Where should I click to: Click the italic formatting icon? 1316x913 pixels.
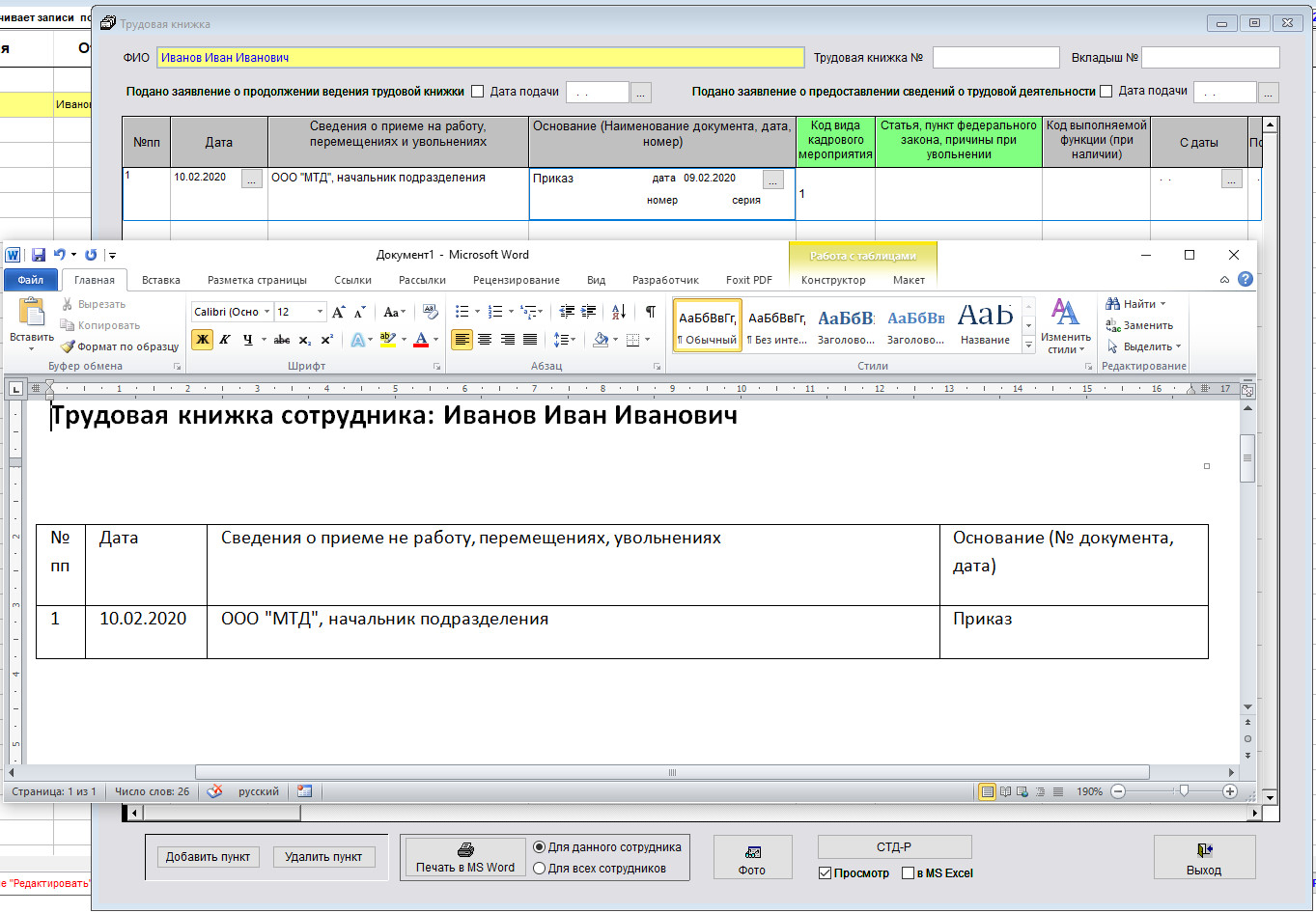pyautogui.click(x=224, y=340)
